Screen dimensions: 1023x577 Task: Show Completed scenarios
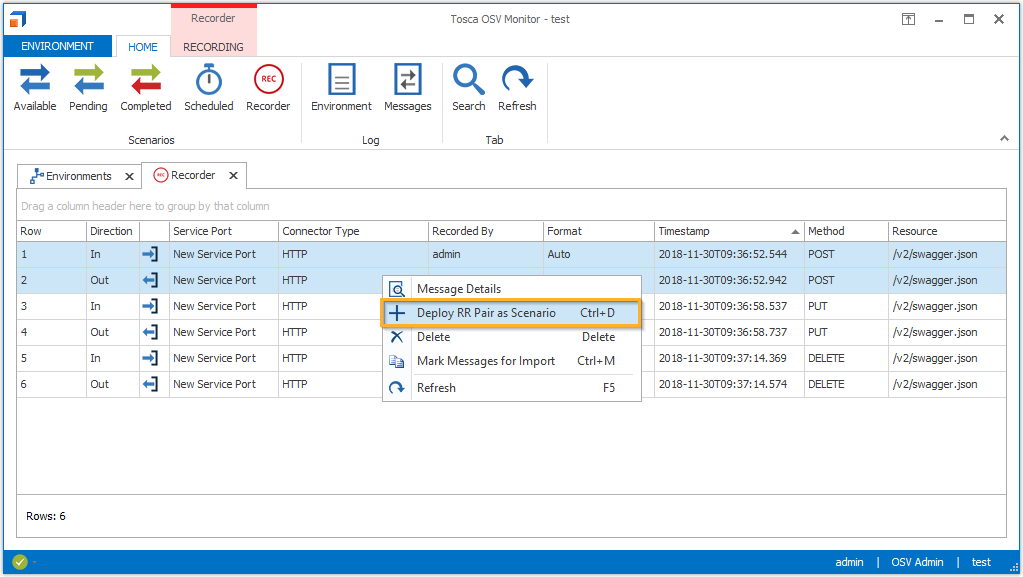(146, 88)
